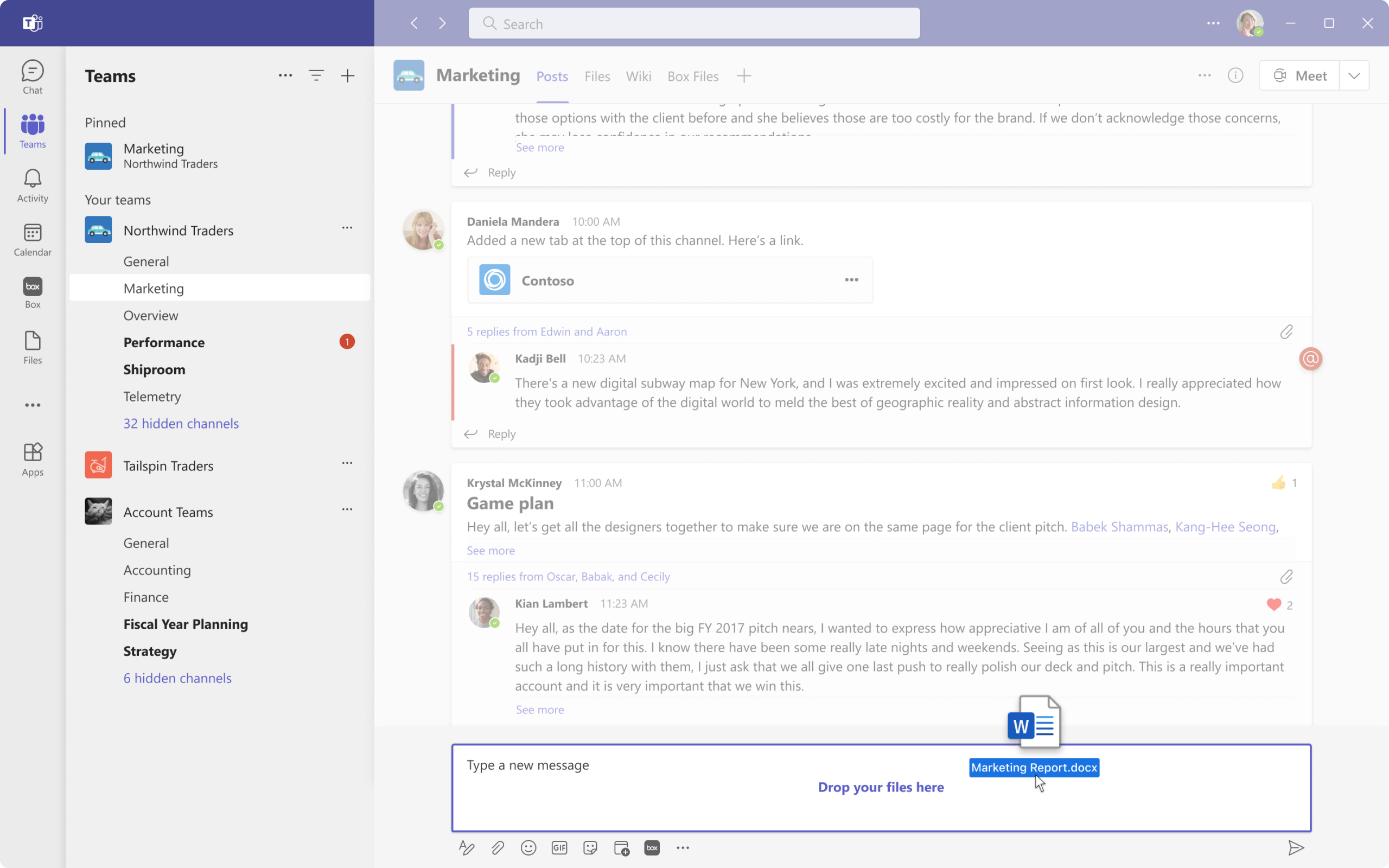
Task: Click the GIF icon in compose toolbar
Action: pyautogui.click(x=559, y=847)
